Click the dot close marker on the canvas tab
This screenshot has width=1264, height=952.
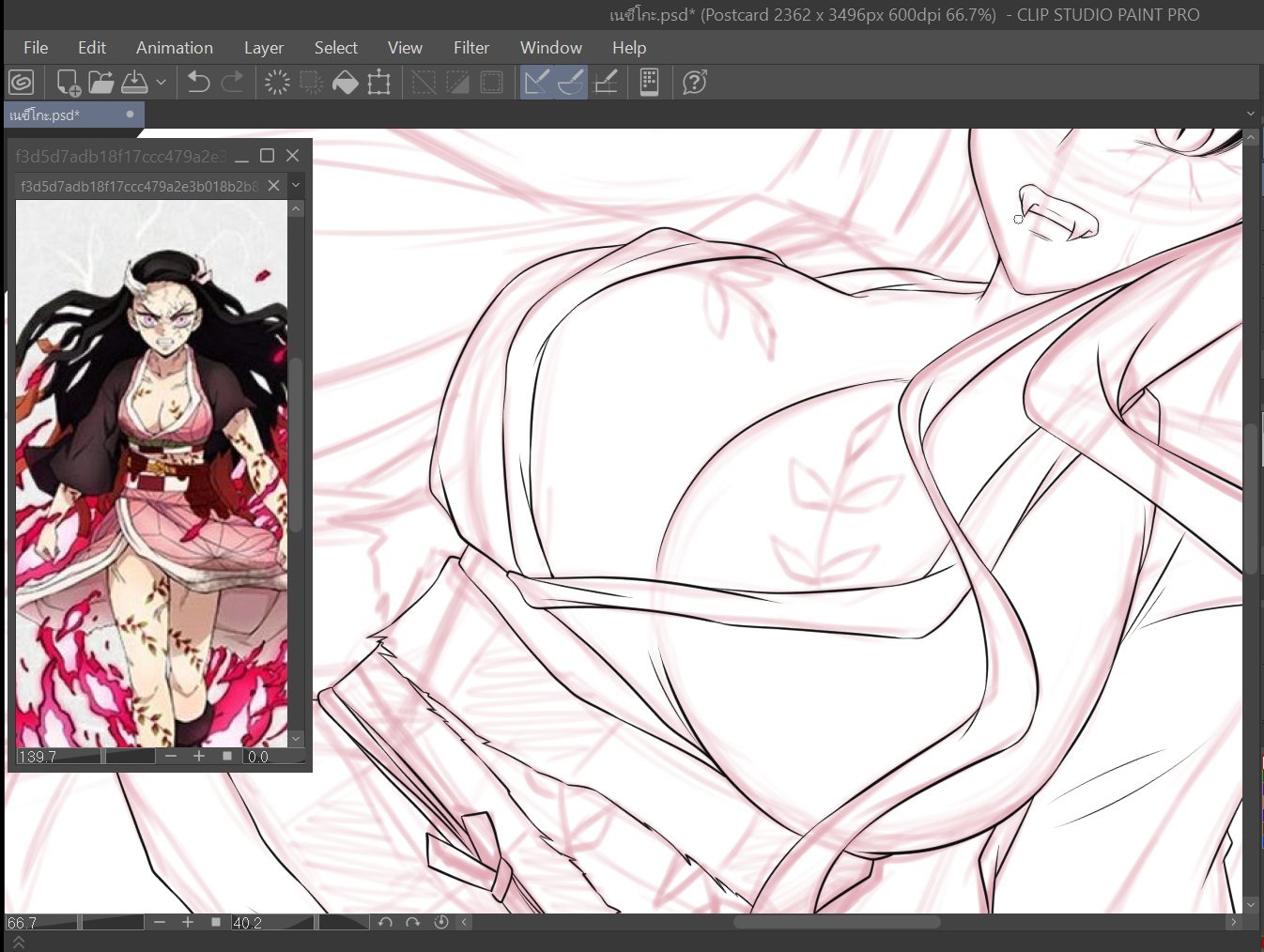click(x=130, y=115)
